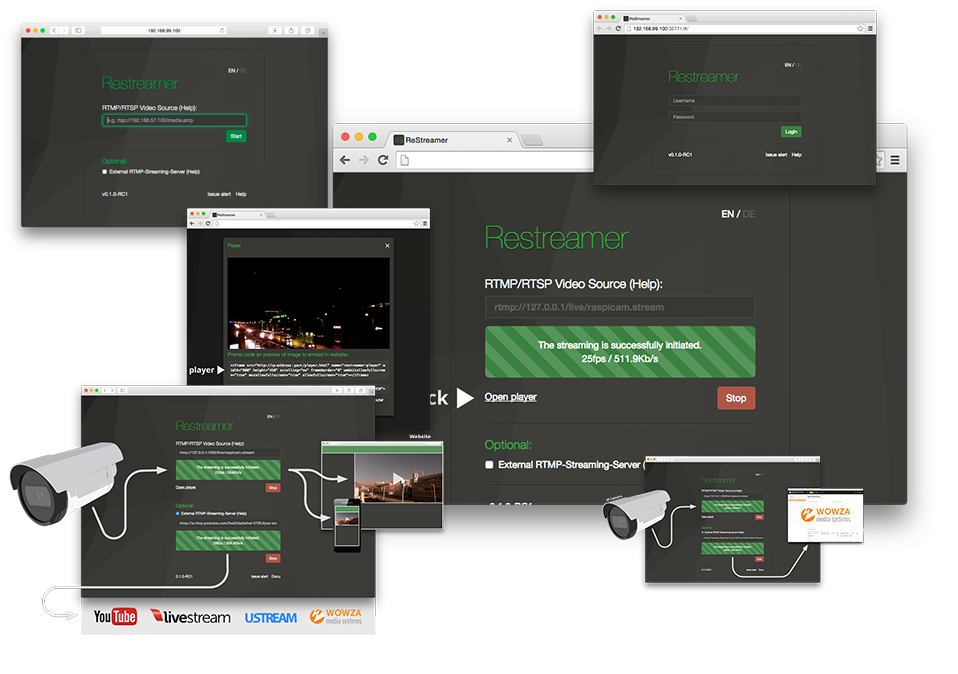958x674 pixels.
Task: Open hamburger menu in large browser window
Action: [895, 160]
